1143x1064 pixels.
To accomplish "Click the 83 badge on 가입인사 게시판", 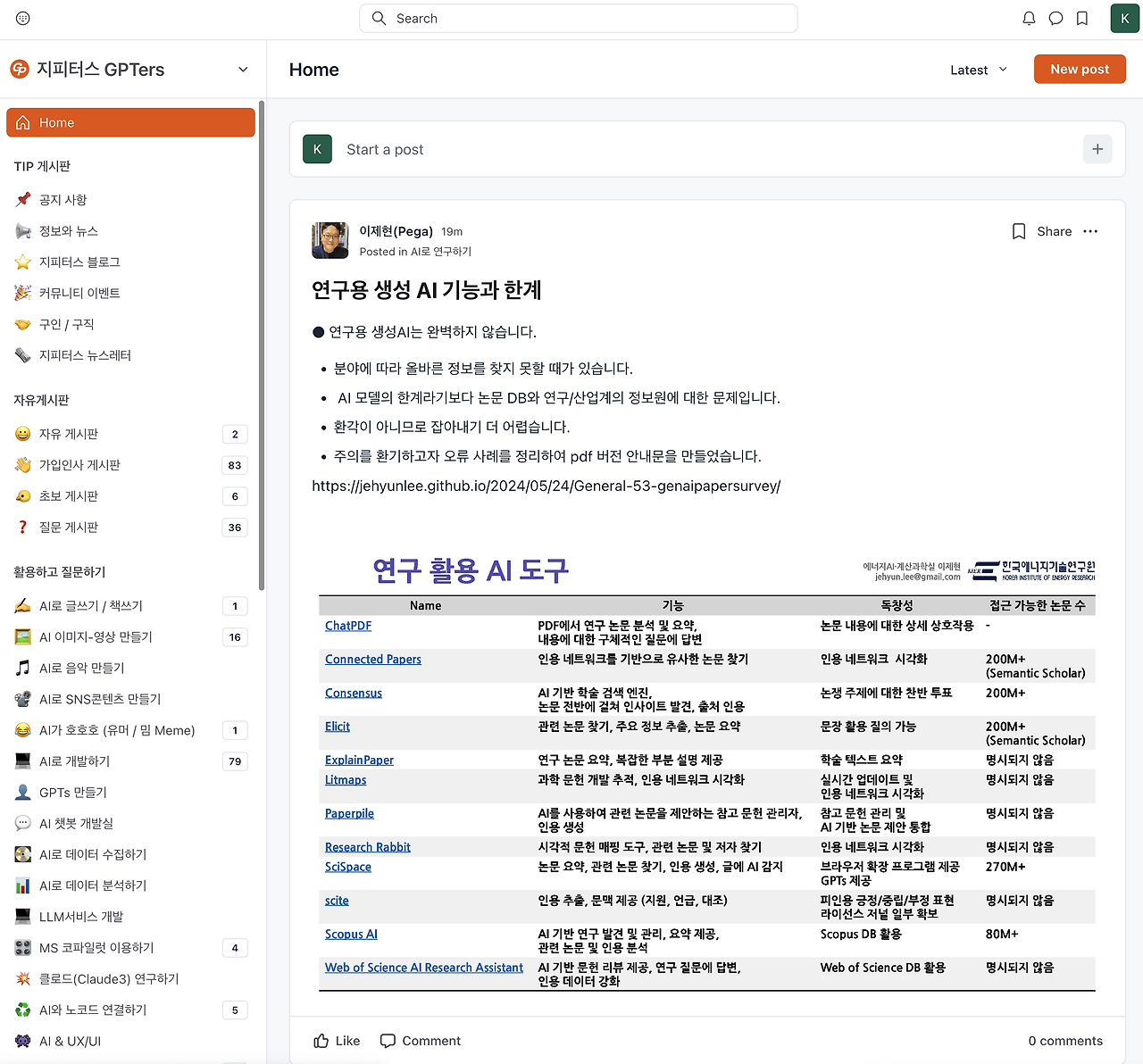I will 235,465.
